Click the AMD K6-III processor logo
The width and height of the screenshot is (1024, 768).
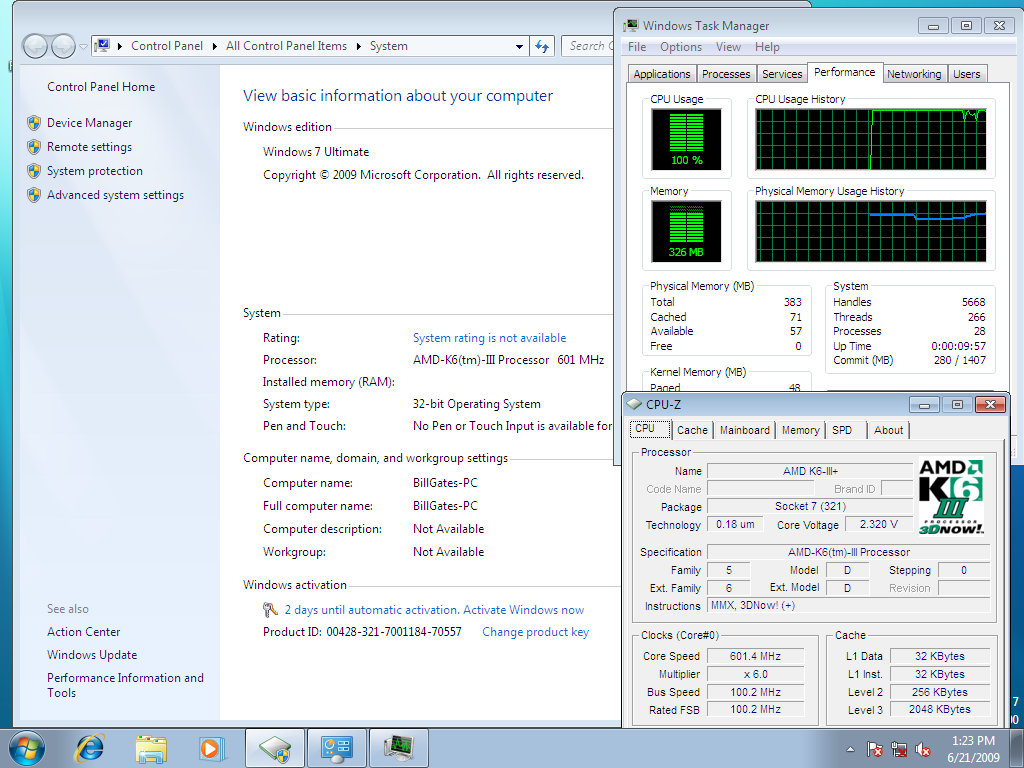coord(951,496)
